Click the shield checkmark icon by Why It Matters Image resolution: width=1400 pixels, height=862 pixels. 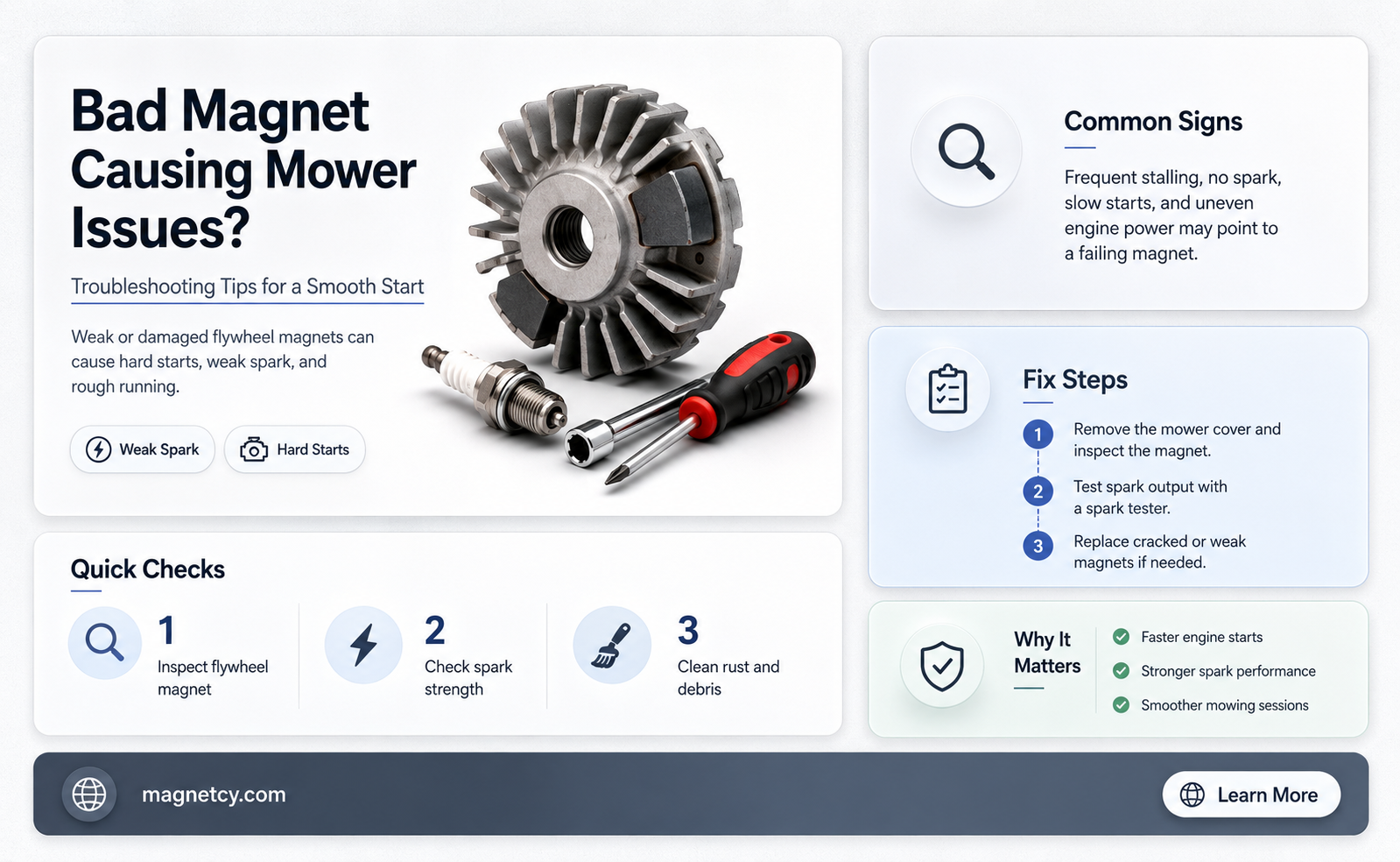(942, 666)
